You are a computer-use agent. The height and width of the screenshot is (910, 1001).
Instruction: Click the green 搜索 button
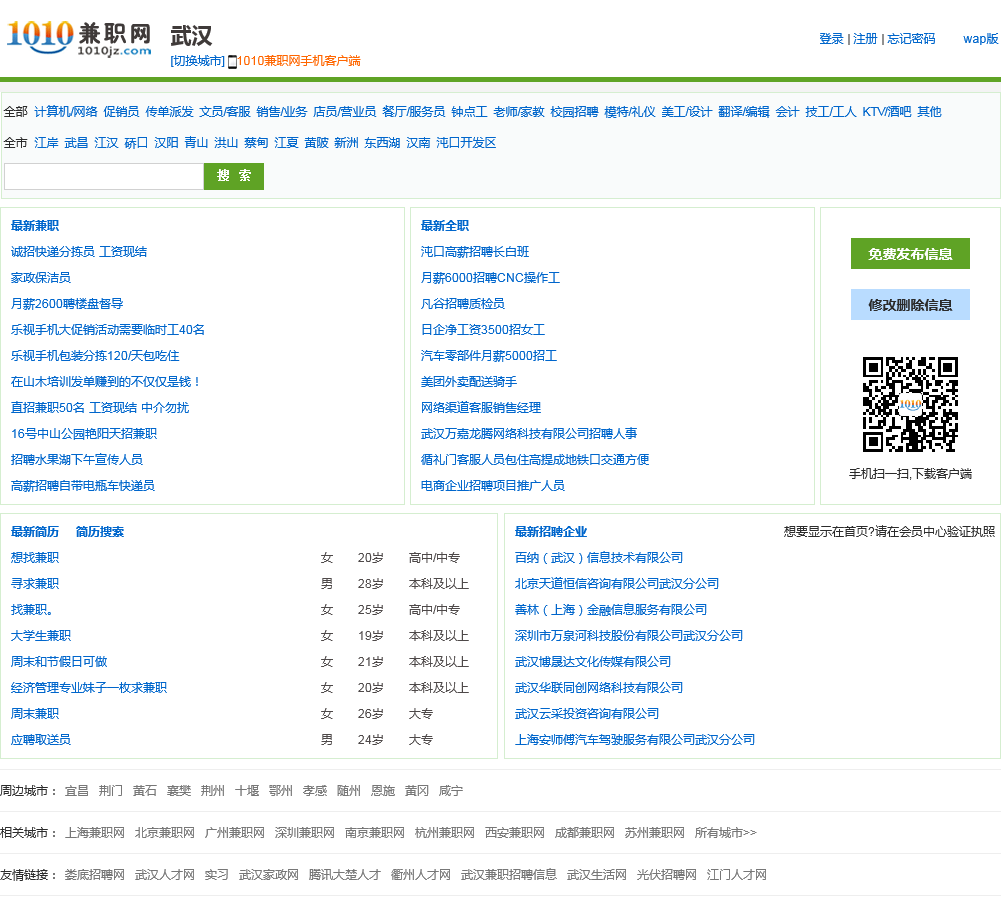click(234, 176)
